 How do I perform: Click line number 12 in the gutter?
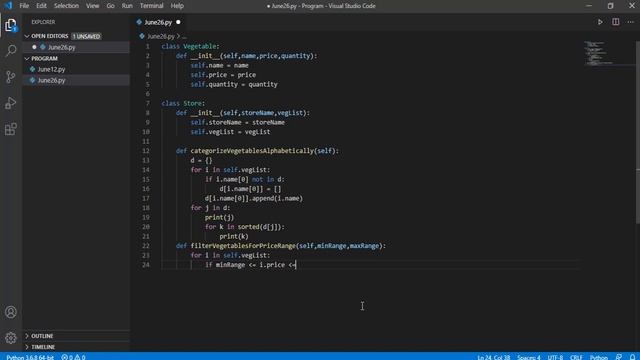pos(146,151)
